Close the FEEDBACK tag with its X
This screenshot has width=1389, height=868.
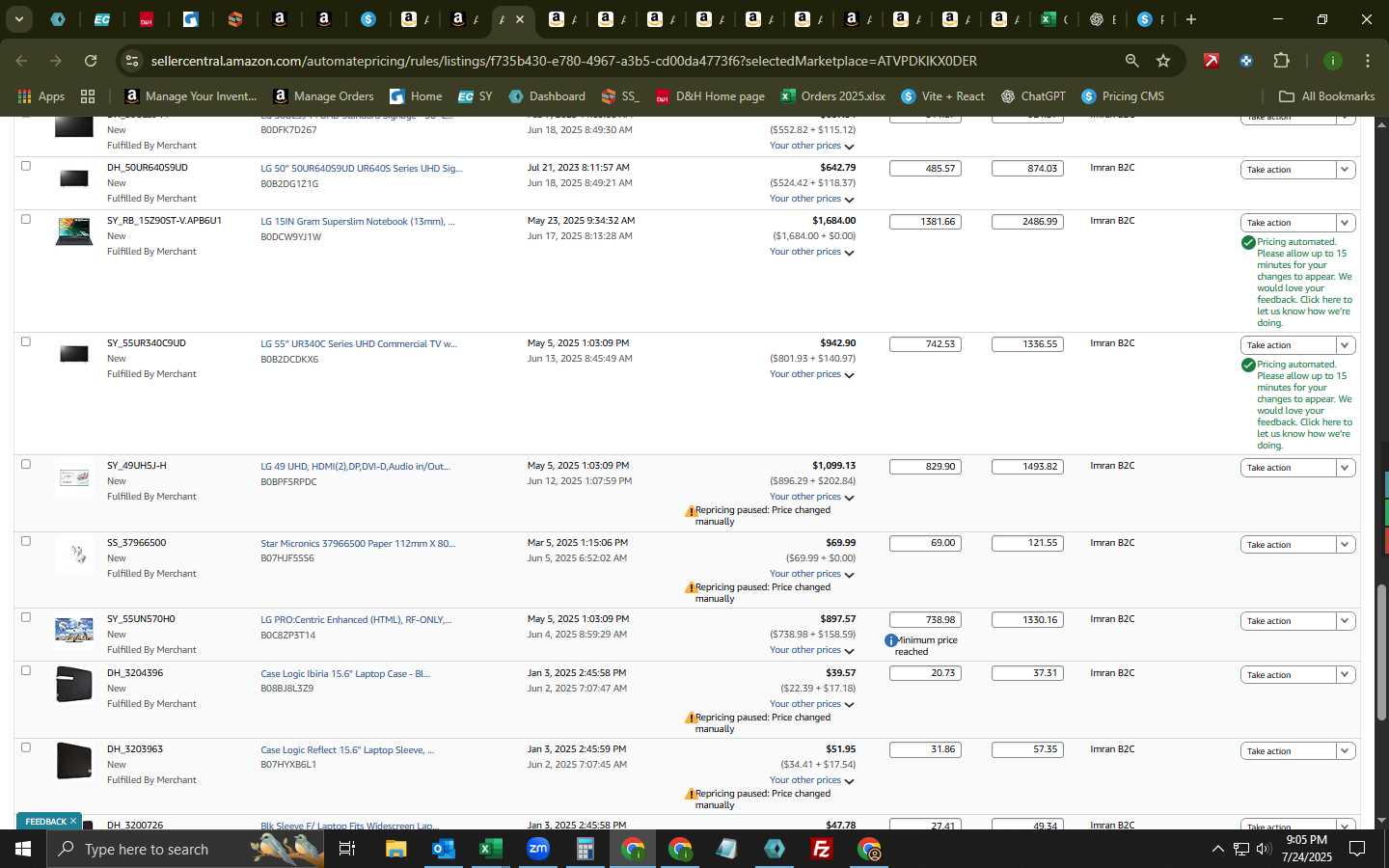coord(72,822)
